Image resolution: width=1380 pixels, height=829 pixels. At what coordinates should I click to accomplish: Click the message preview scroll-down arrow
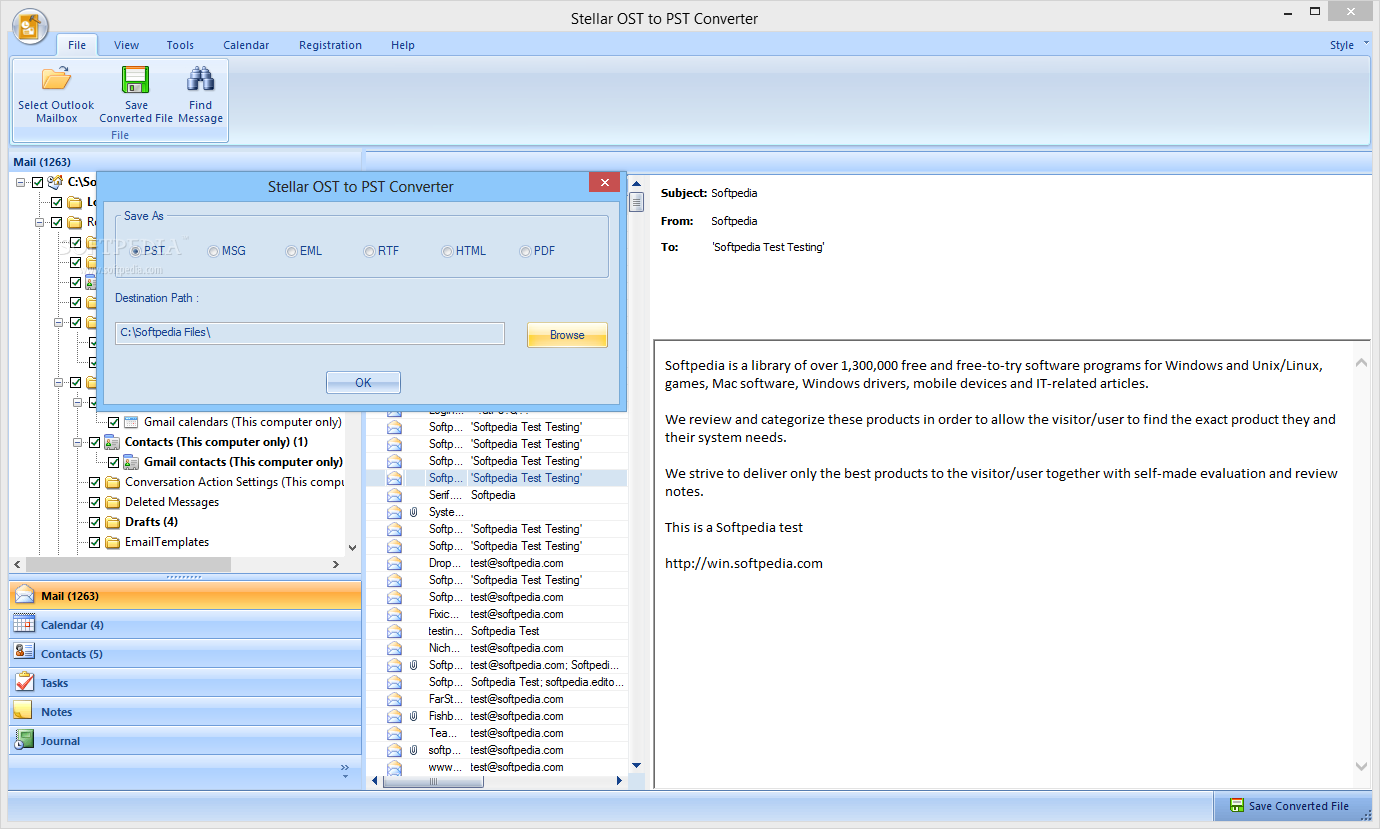[x=1362, y=766]
